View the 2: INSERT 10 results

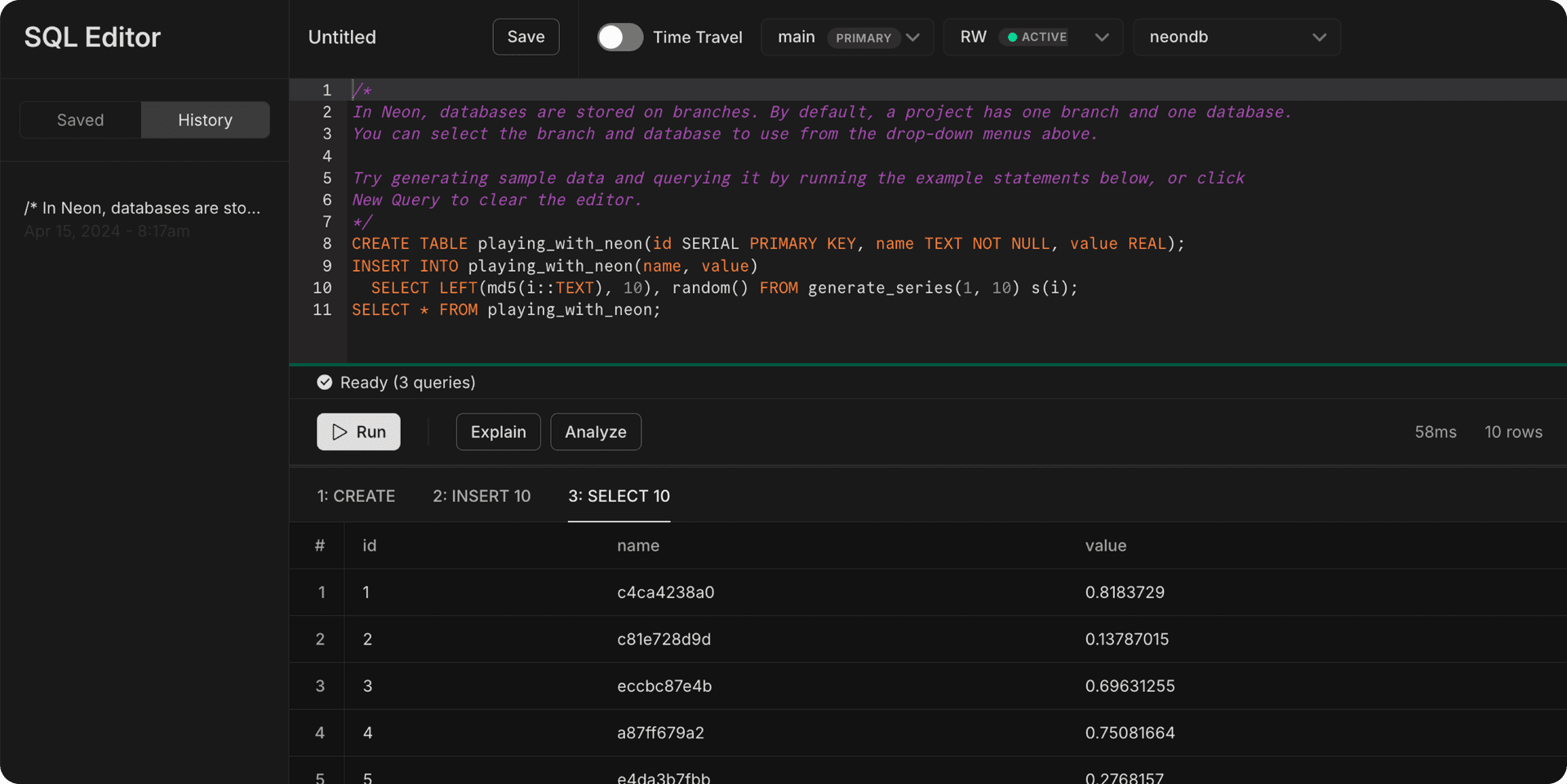482,495
